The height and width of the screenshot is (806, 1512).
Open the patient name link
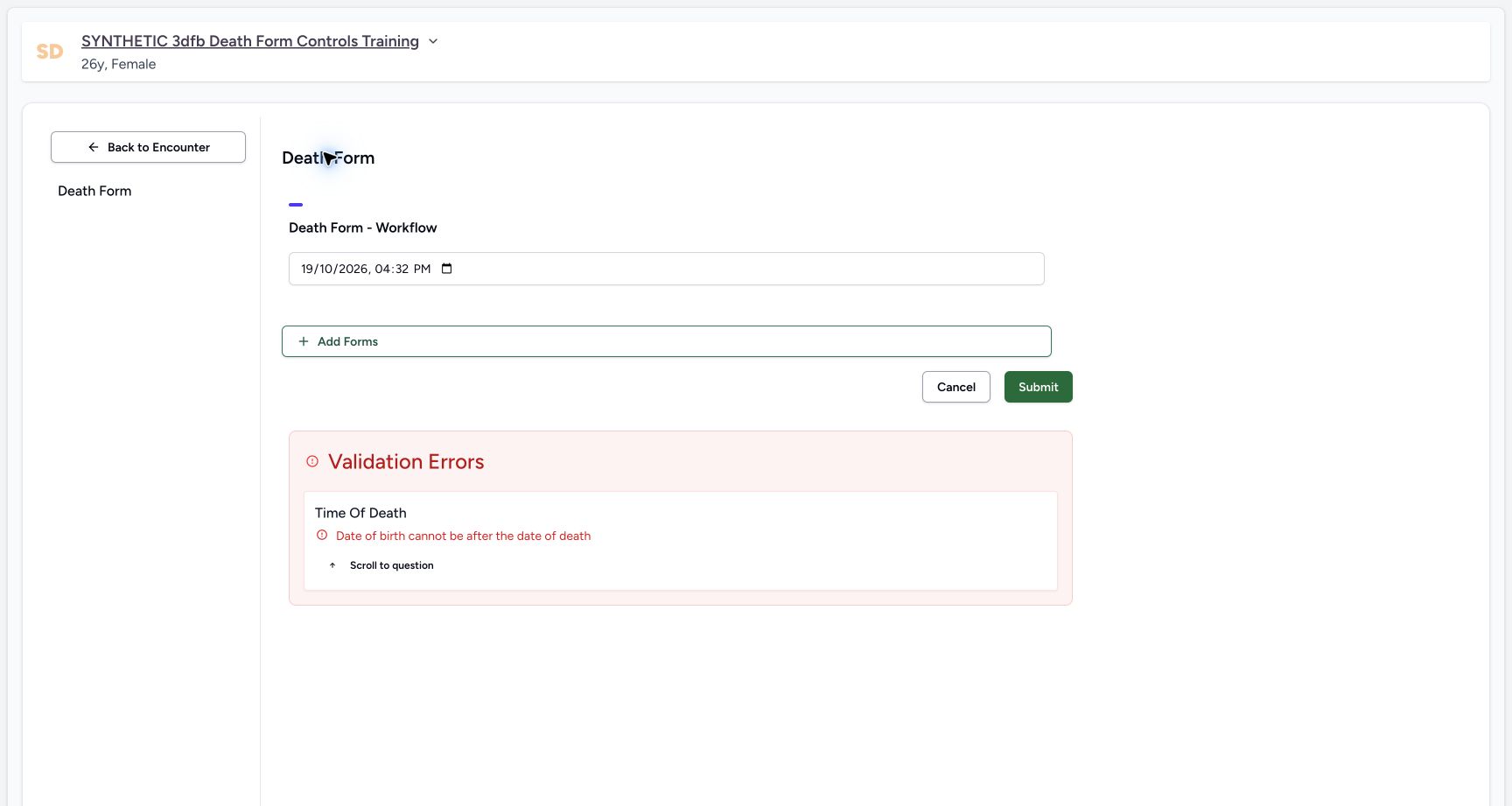(250, 41)
